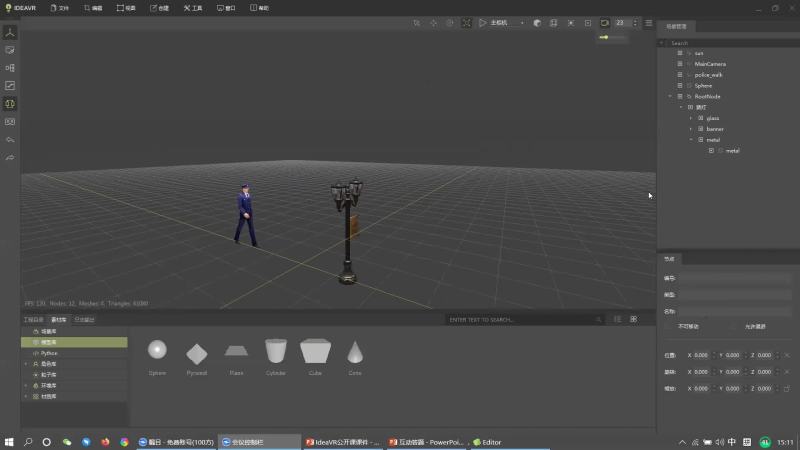Open Windows Start menu
The image size is (800, 450).
[9, 442]
